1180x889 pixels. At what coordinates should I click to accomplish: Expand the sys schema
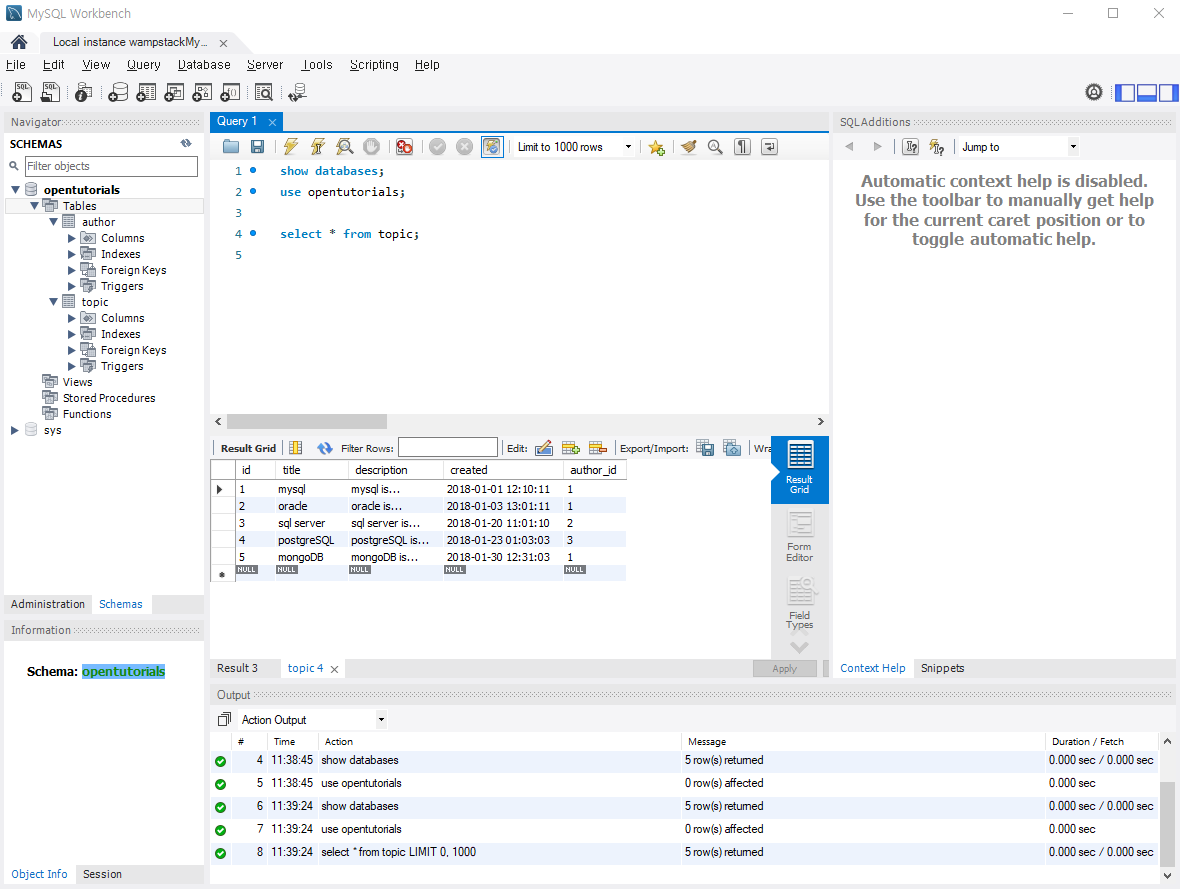14,431
